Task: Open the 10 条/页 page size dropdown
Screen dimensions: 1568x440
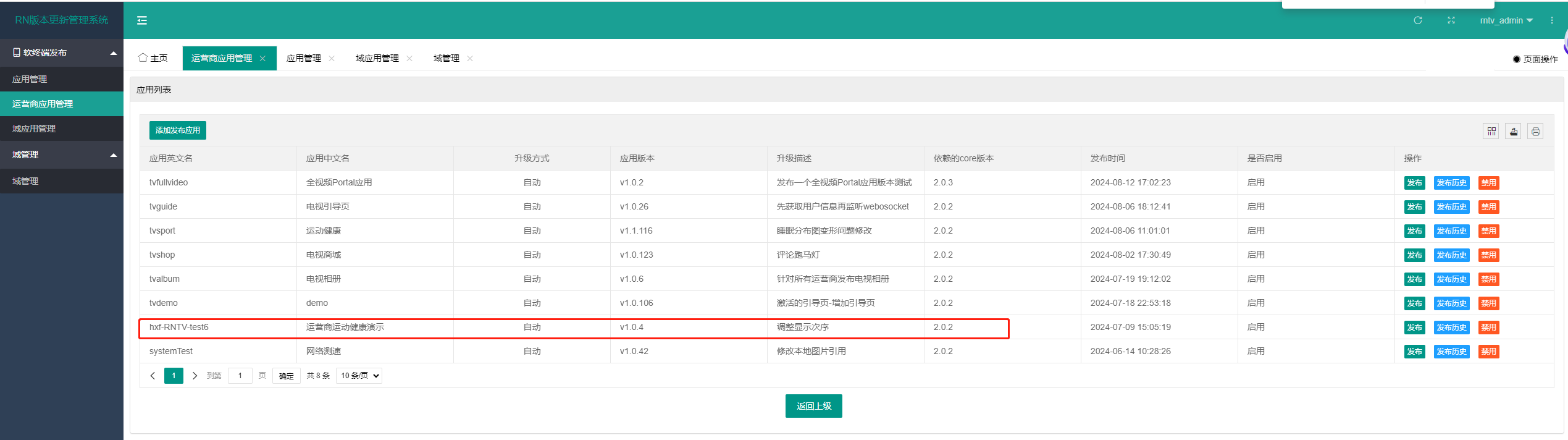Action: 359,376
